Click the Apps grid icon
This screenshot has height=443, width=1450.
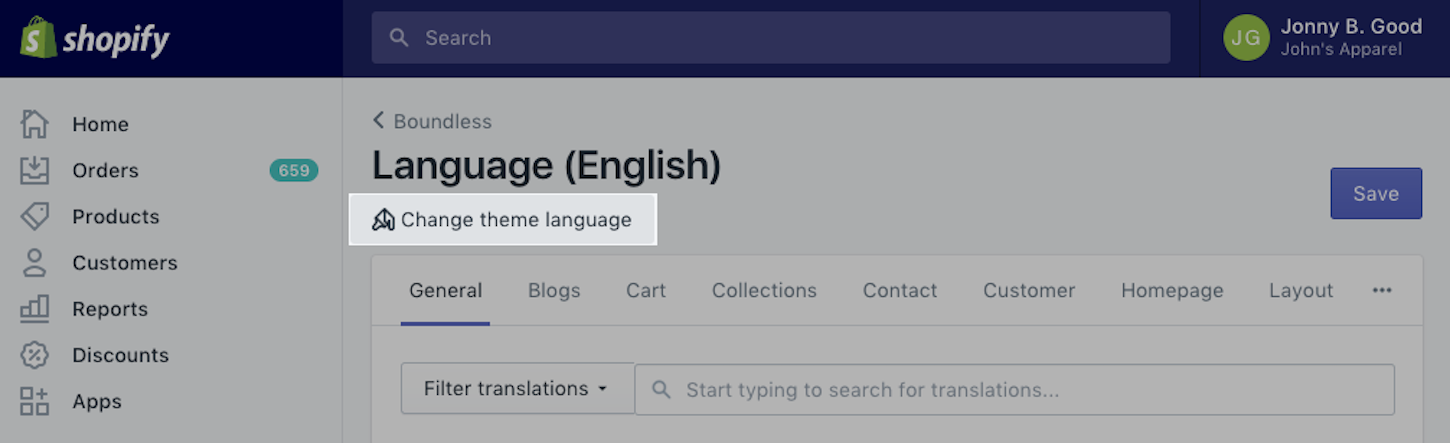34,401
